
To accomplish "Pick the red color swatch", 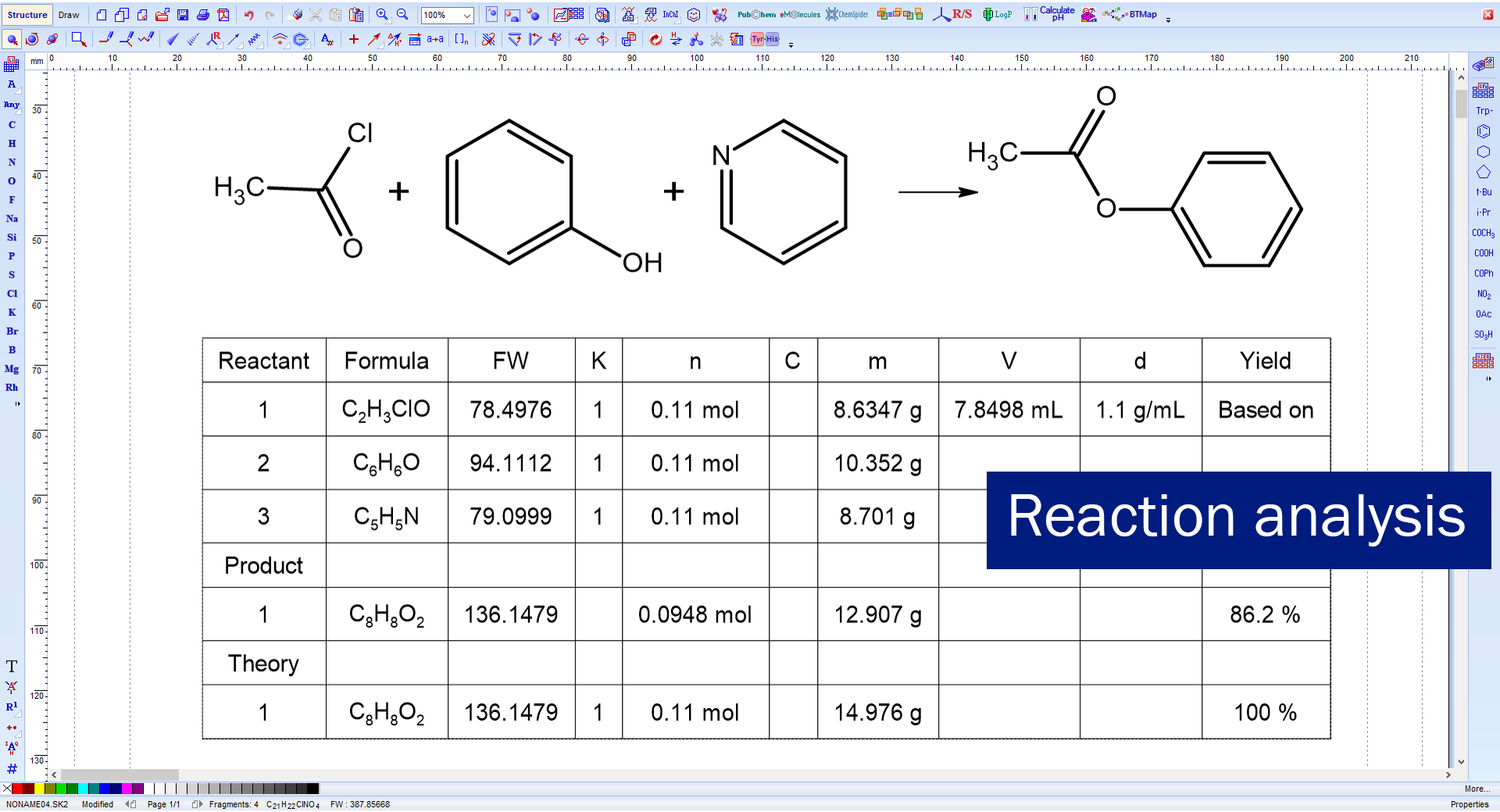I will [x=17, y=789].
